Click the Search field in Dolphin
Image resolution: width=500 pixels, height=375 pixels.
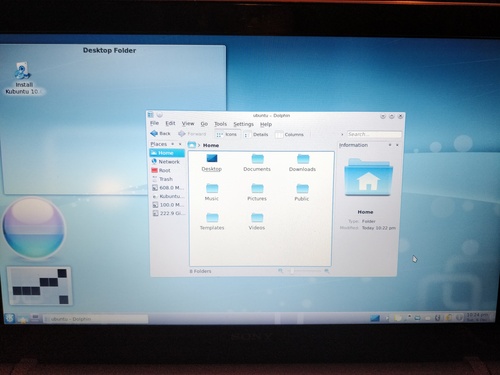pos(374,134)
